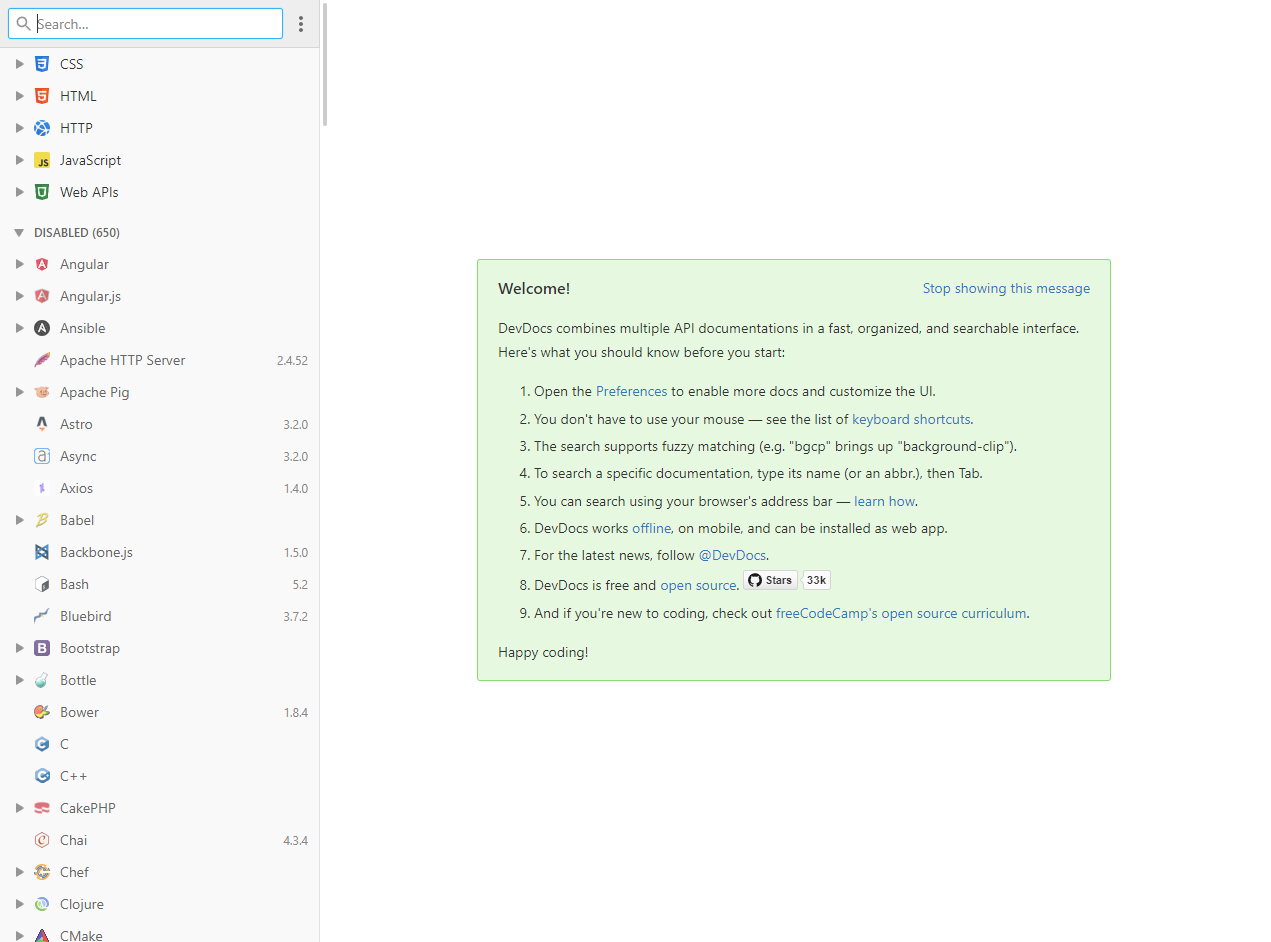Open the keyboard shortcuts link
This screenshot has height=942, width=1271.
(x=910, y=419)
